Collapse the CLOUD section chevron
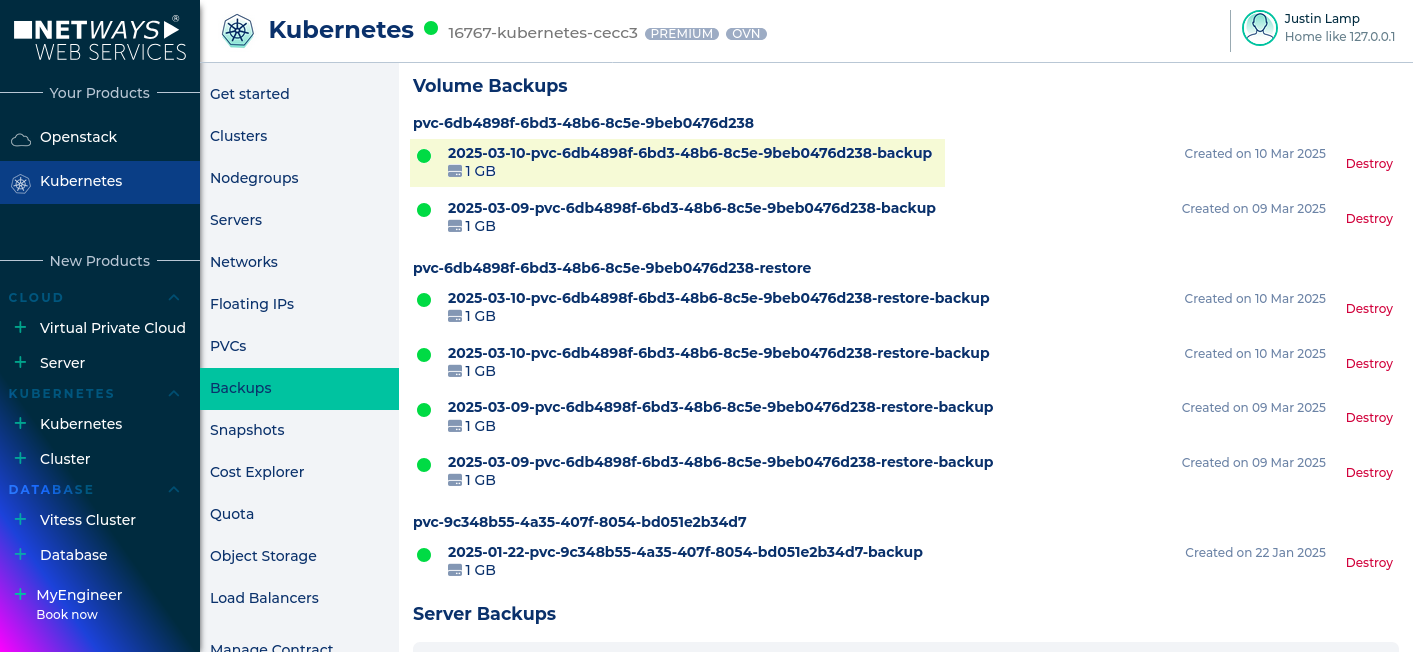Viewport: 1413px width, 652px height. 174,297
